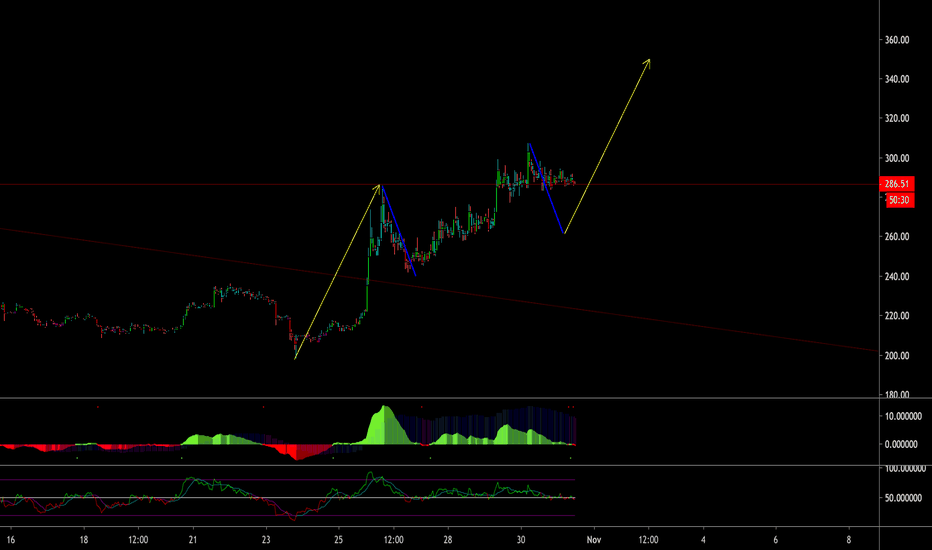Click the 28 date label on time axis

click(x=448, y=540)
